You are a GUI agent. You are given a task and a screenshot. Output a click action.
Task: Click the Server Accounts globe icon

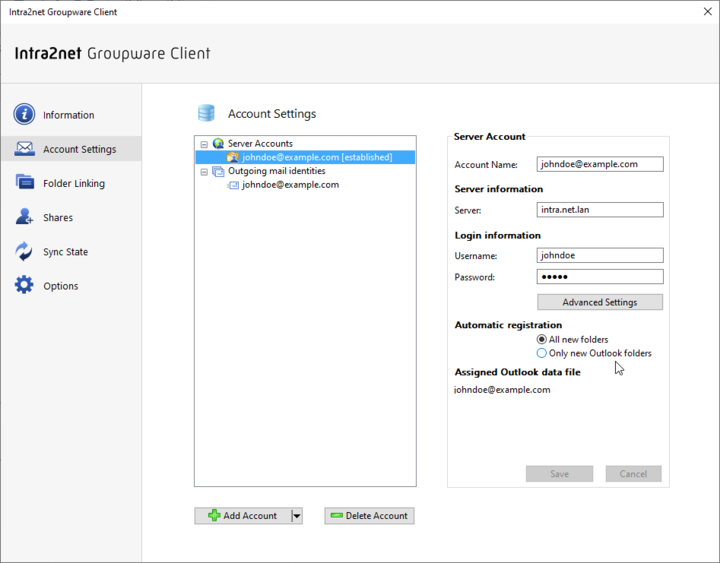click(219, 144)
